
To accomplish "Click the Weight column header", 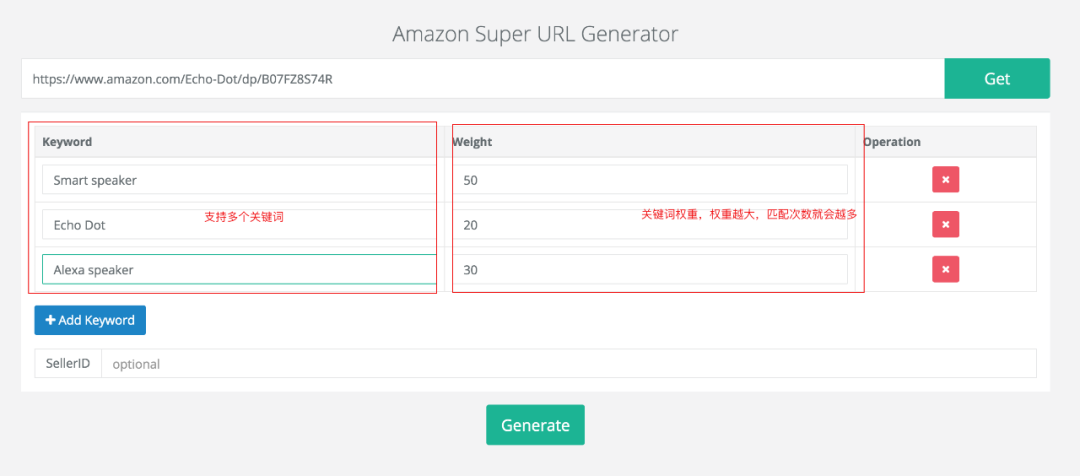I will click(472, 142).
